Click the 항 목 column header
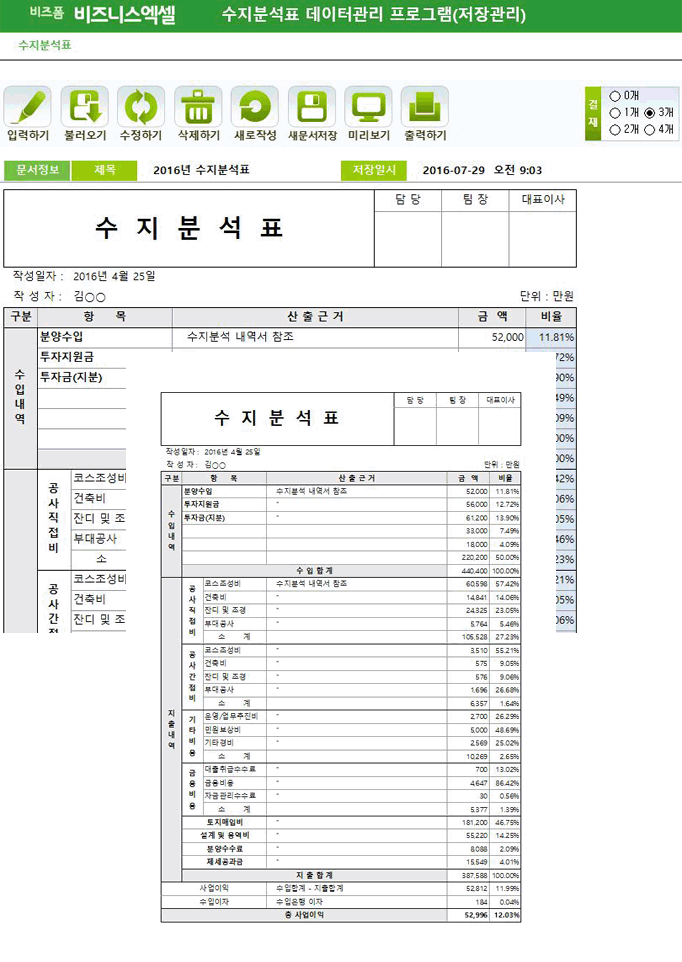Image resolution: width=682 pixels, height=962 pixels. pyautogui.click(x=105, y=317)
